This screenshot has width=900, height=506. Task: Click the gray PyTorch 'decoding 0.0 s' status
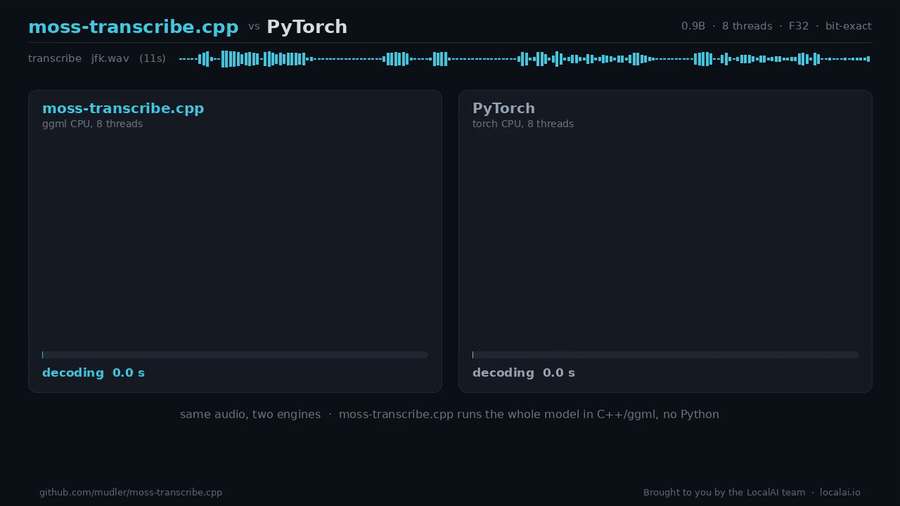(523, 373)
